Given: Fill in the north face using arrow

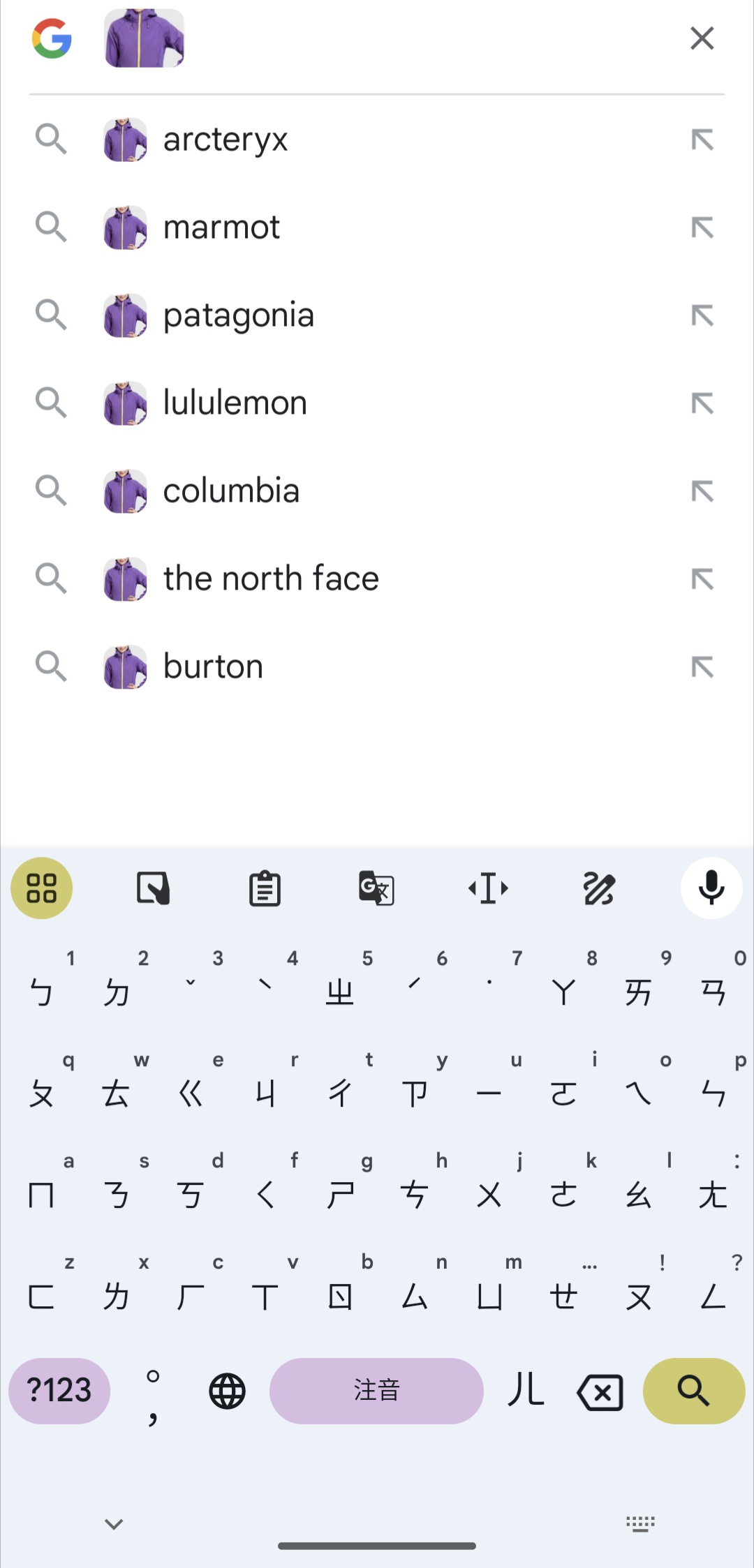Looking at the screenshot, I should pyautogui.click(x=702, y=579).
